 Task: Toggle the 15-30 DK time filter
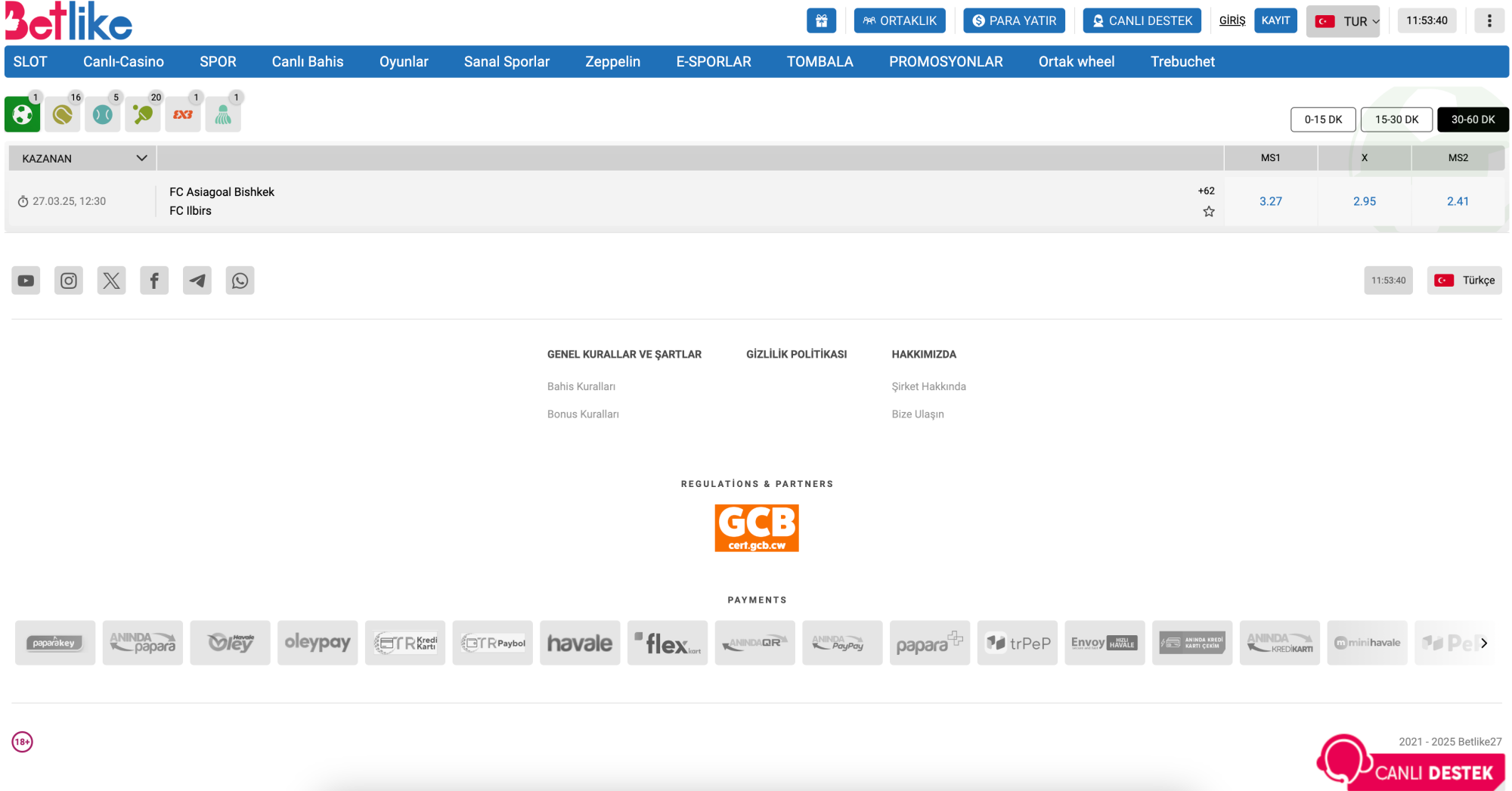(1396, 119)
